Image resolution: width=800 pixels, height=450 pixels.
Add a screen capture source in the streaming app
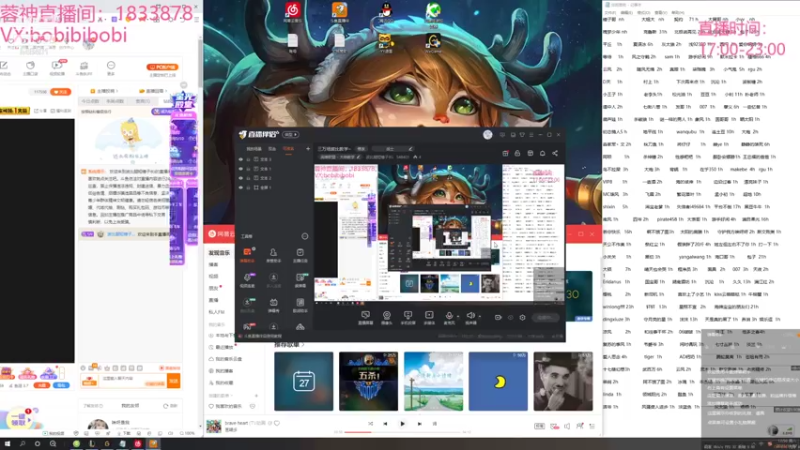point(365,317)
